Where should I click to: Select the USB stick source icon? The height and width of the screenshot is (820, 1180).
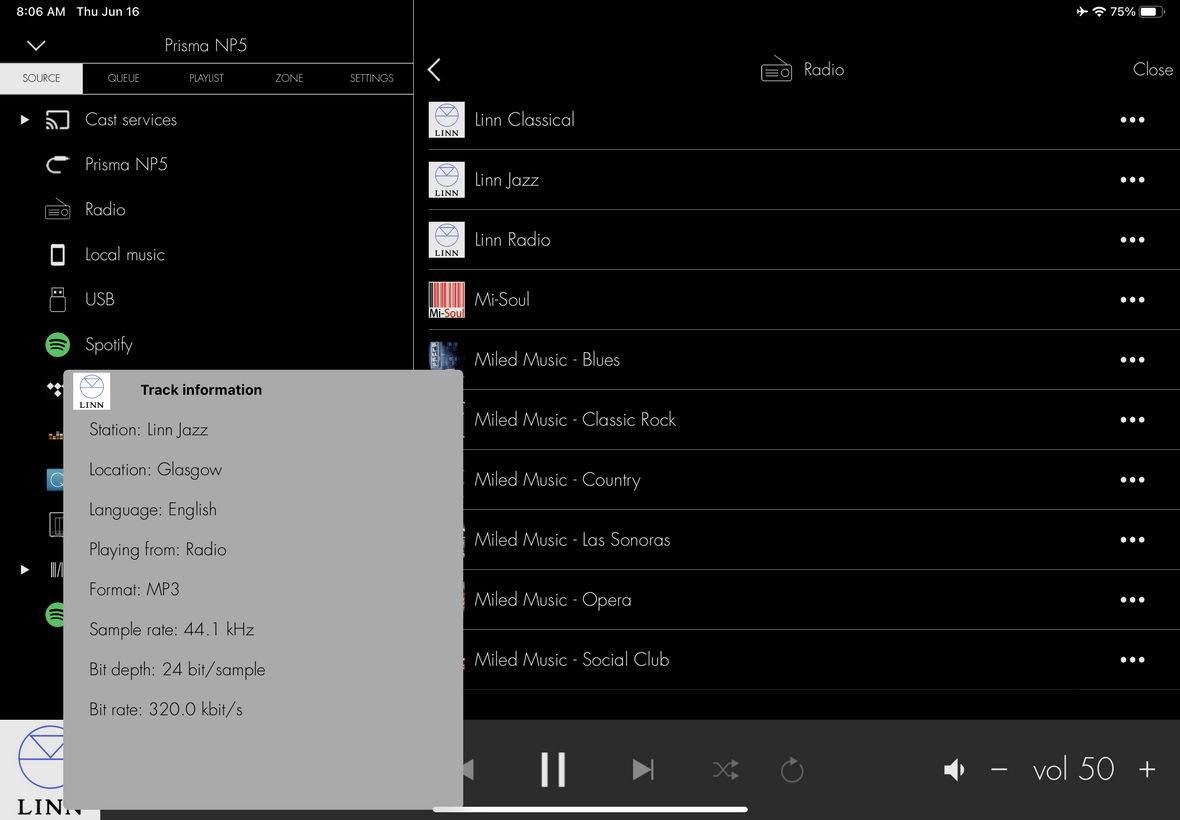click(x=57, y=299)
